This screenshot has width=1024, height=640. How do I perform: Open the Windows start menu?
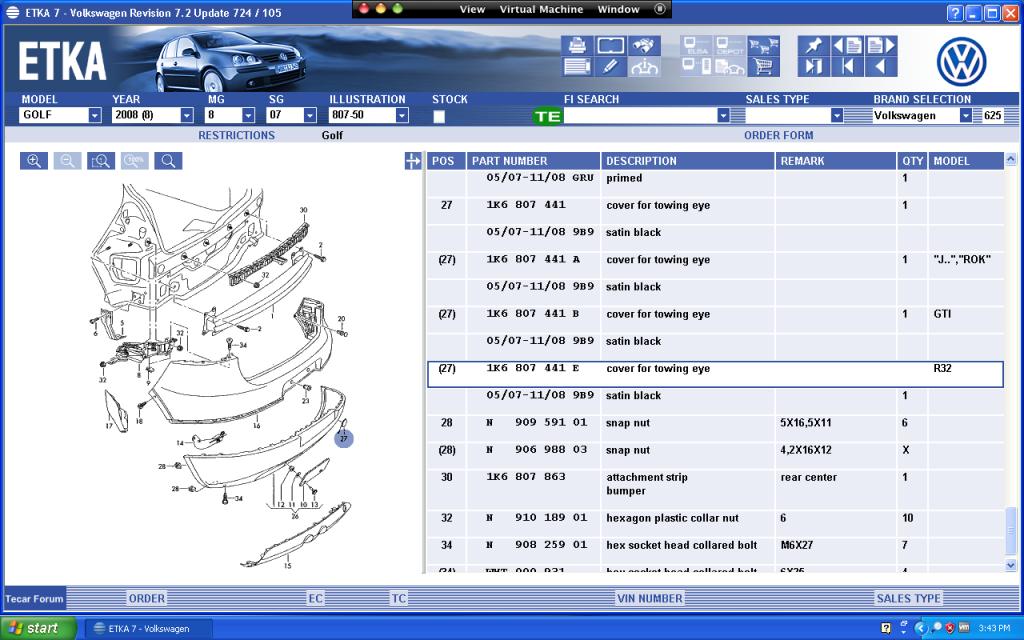click(39, 628)
